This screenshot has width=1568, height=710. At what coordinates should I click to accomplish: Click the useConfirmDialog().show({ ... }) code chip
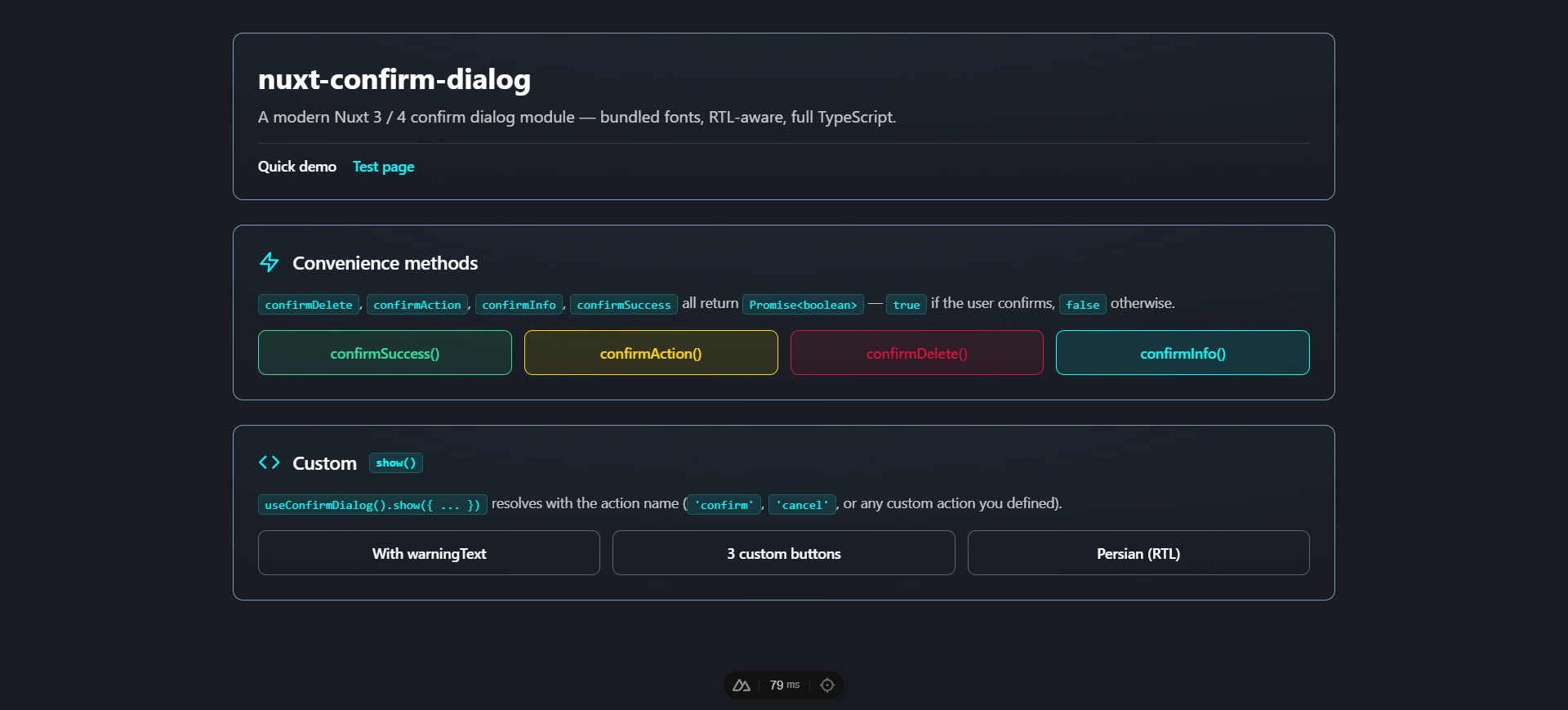coord(372,505)
